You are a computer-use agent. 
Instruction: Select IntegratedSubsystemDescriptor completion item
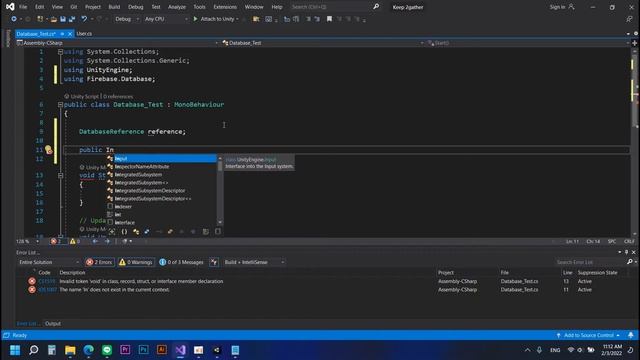pos(161,191)
